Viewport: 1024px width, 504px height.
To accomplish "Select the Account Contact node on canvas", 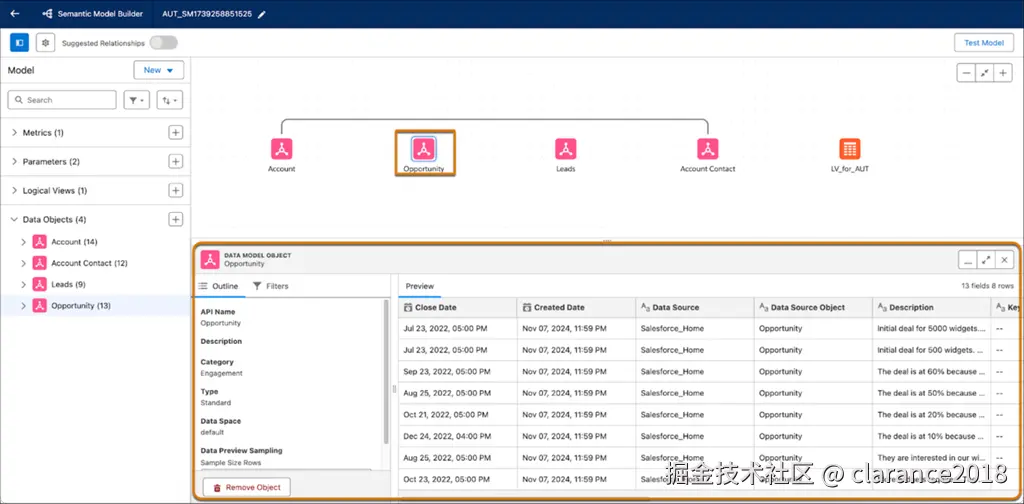I will [707, 149].
